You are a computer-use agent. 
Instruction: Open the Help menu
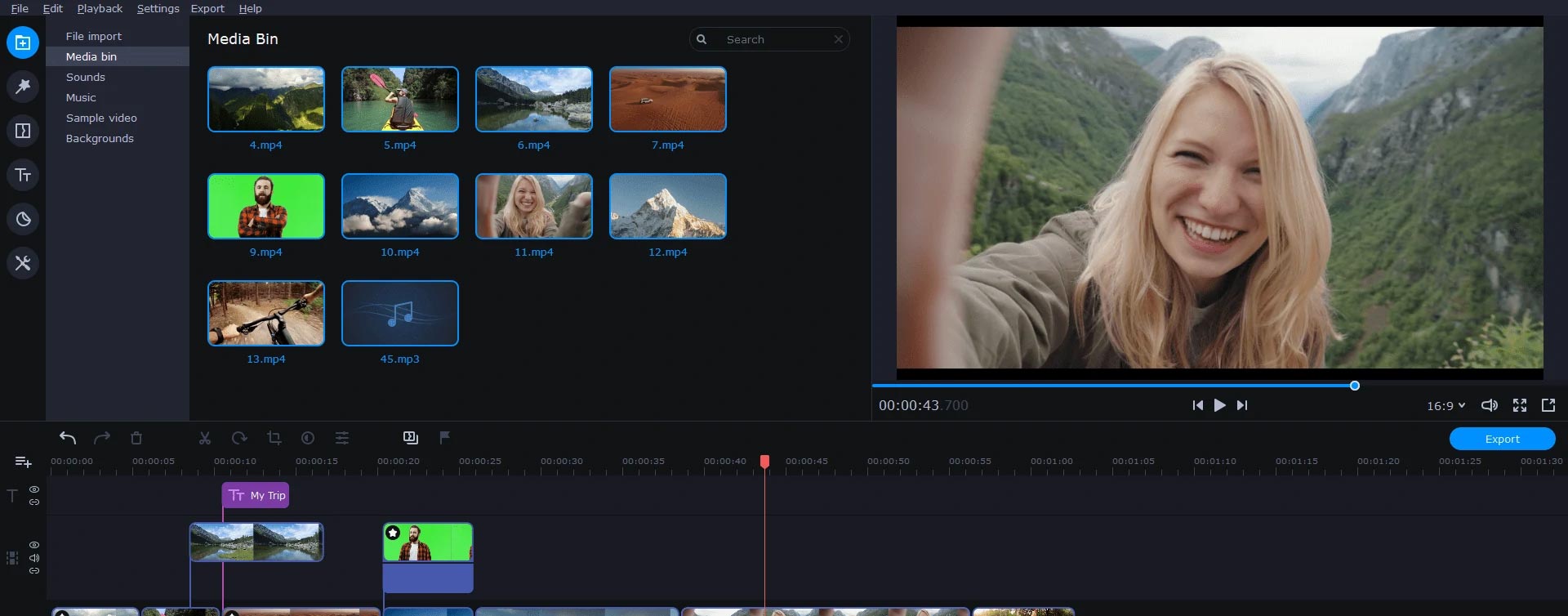point(250,8)
